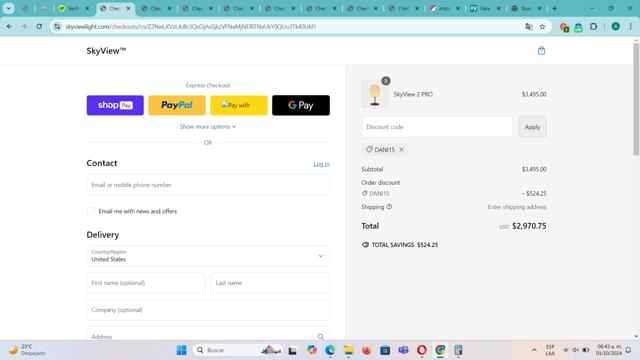Image resolution: width=640 pixels, height=360 pixels.
Task: Switch to the tab labeled Fake
Action: [485, 8]
